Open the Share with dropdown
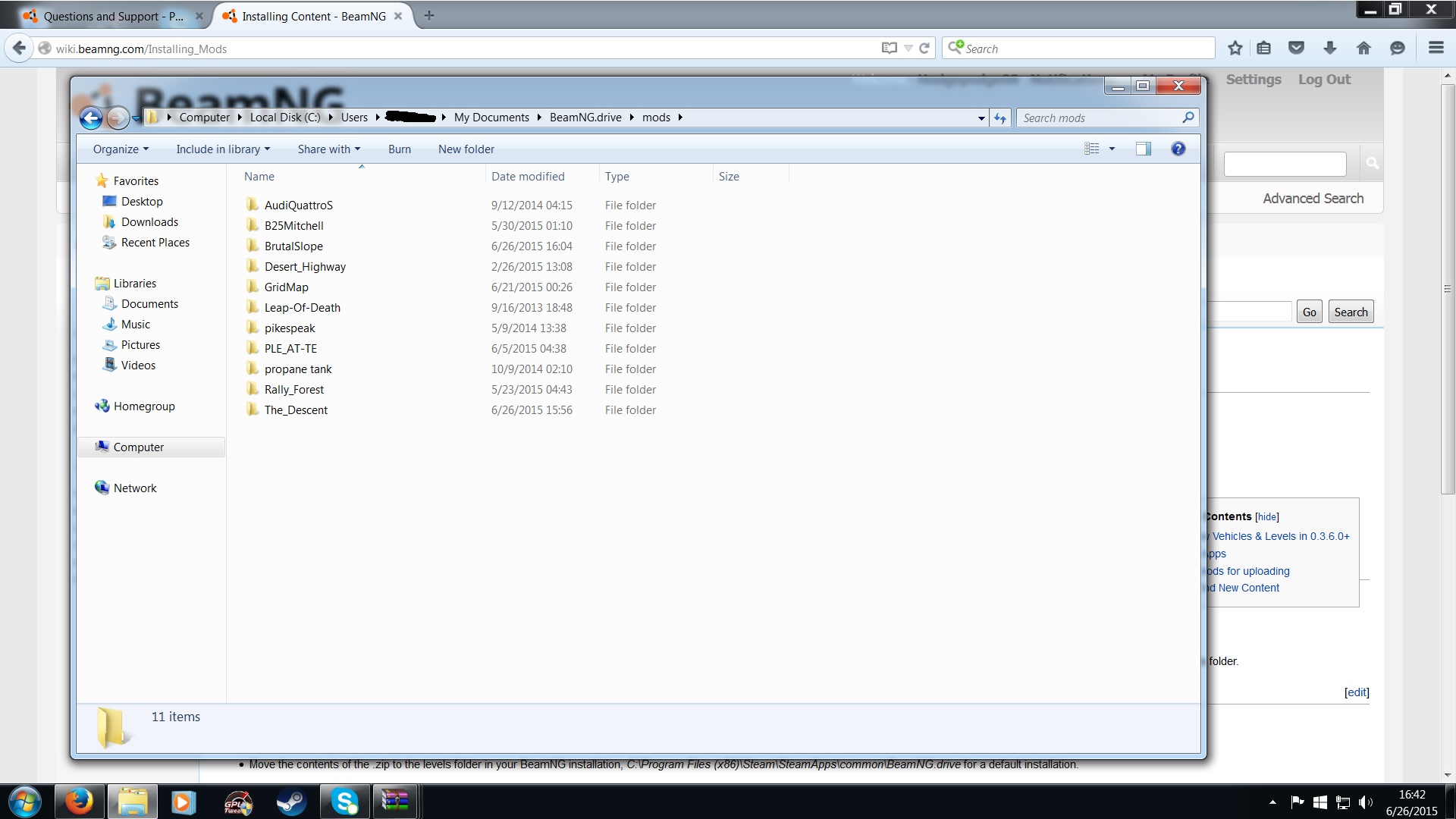Image resolution: width=1456 pixels, height=819 pixels. [x=329, y=149]
